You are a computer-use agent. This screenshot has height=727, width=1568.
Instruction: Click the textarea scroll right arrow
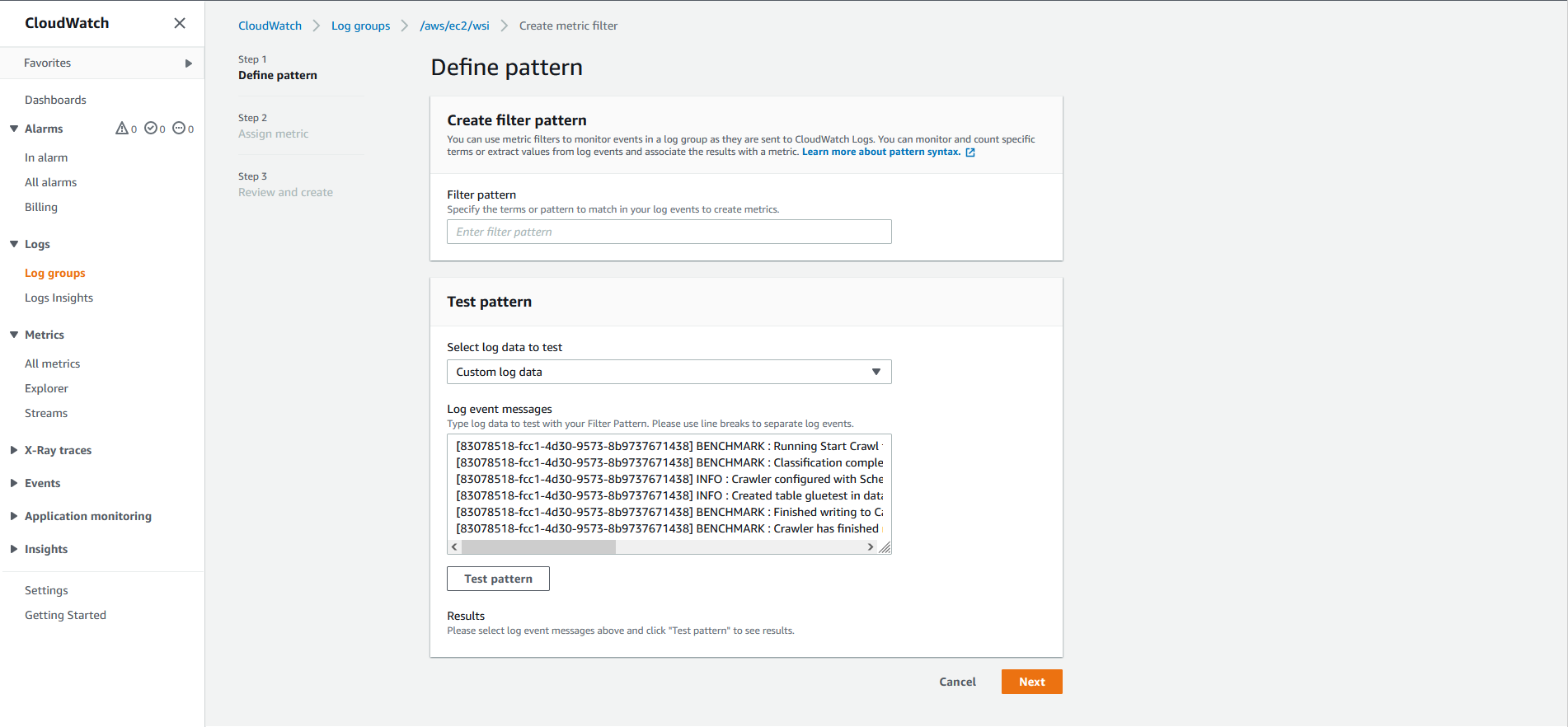pyautogui.click(x=871, y=547)
